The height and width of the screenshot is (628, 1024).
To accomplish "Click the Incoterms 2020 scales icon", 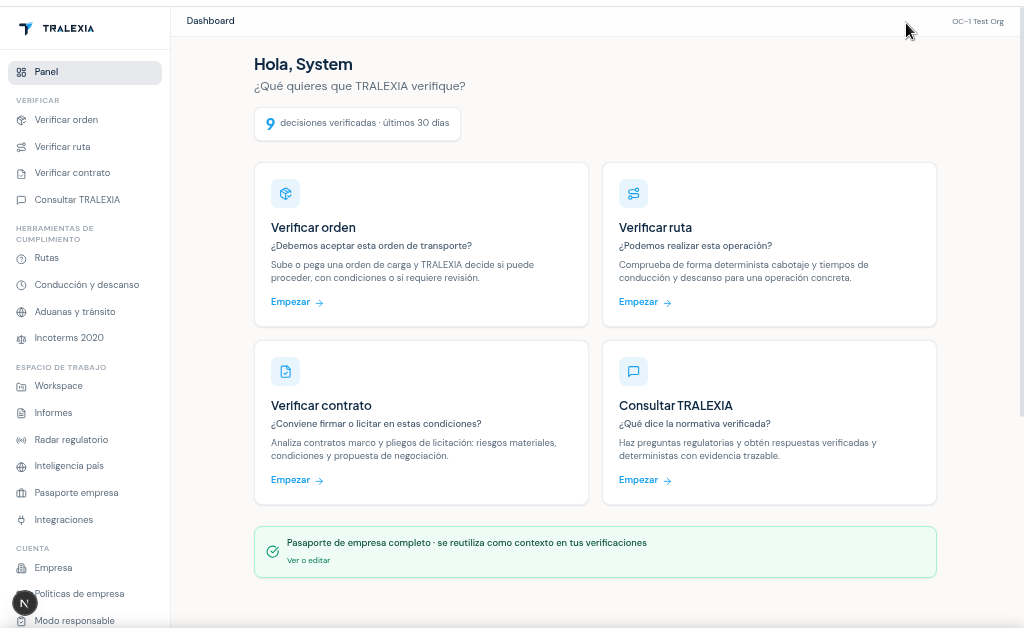I will 22,339.
